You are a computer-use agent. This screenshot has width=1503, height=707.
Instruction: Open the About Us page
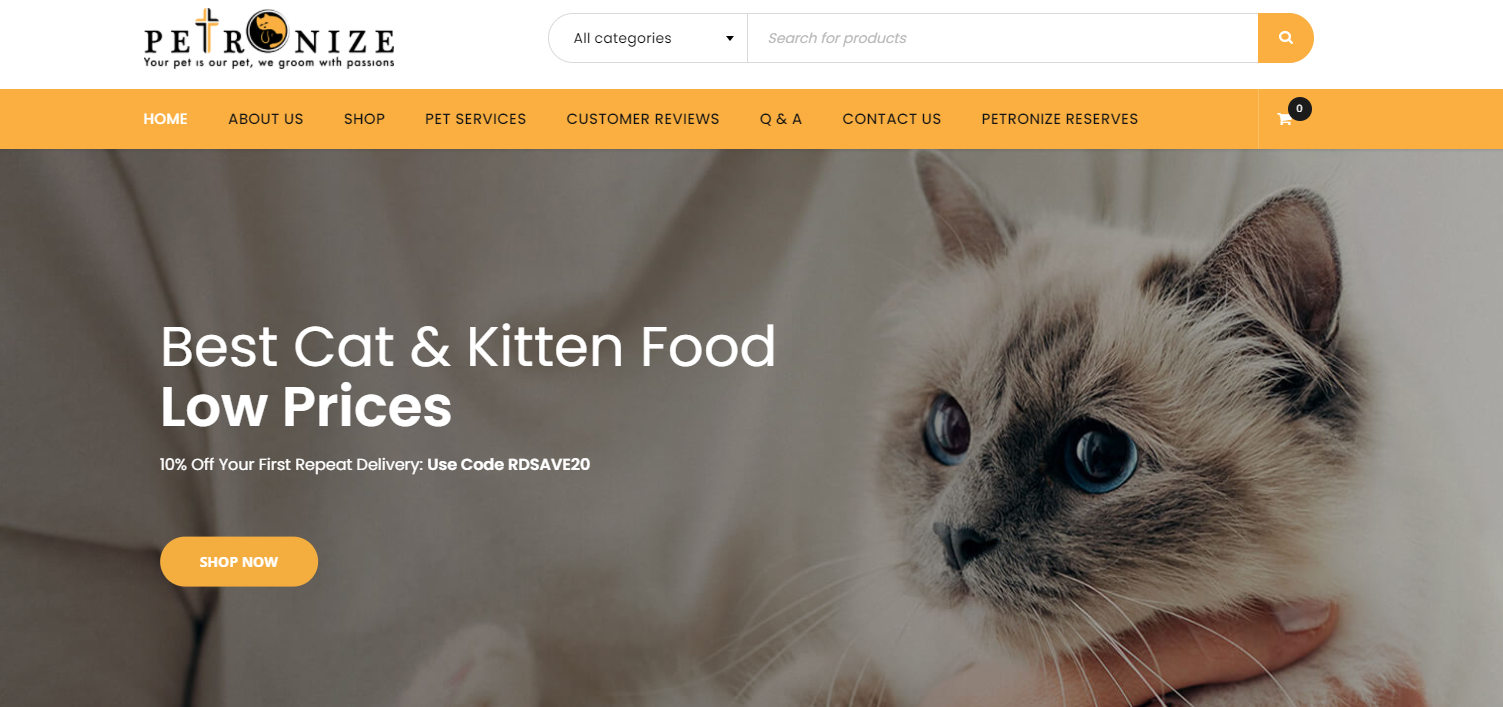(x=265, y=119)
